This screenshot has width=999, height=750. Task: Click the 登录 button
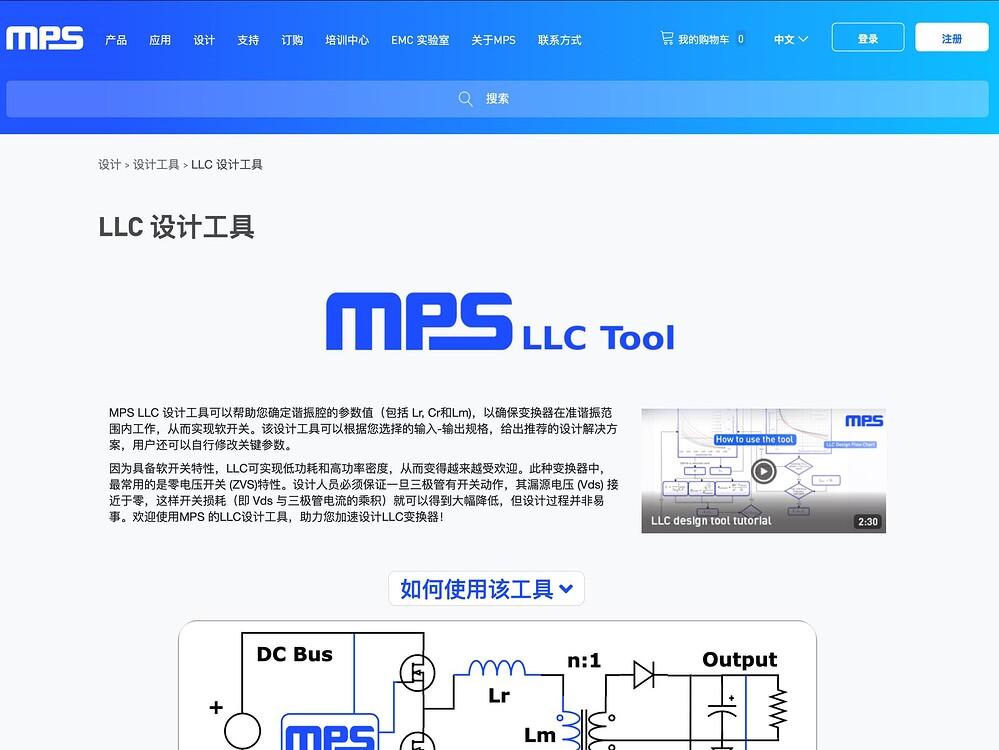click(867, 36)
